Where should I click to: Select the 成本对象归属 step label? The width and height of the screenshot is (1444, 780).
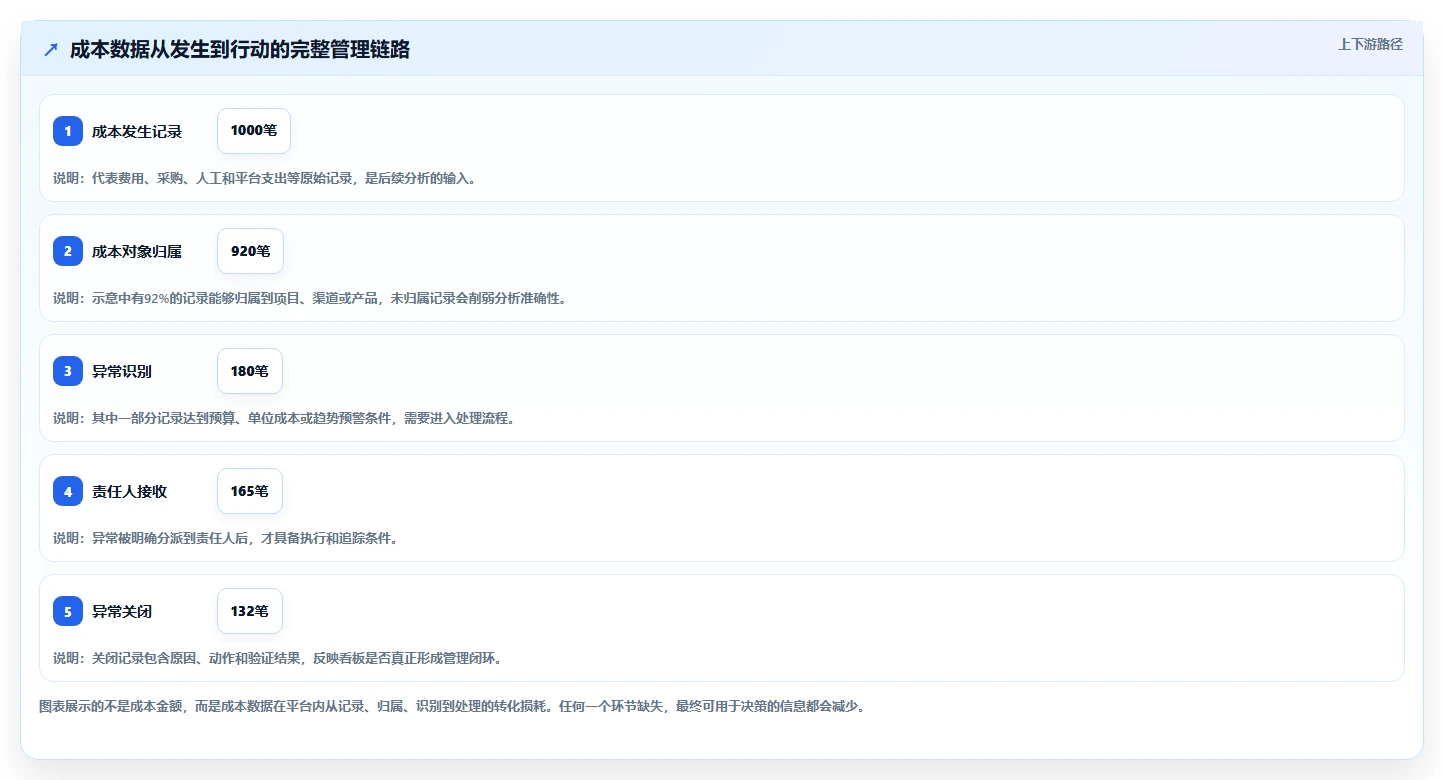tap(137, 251)
